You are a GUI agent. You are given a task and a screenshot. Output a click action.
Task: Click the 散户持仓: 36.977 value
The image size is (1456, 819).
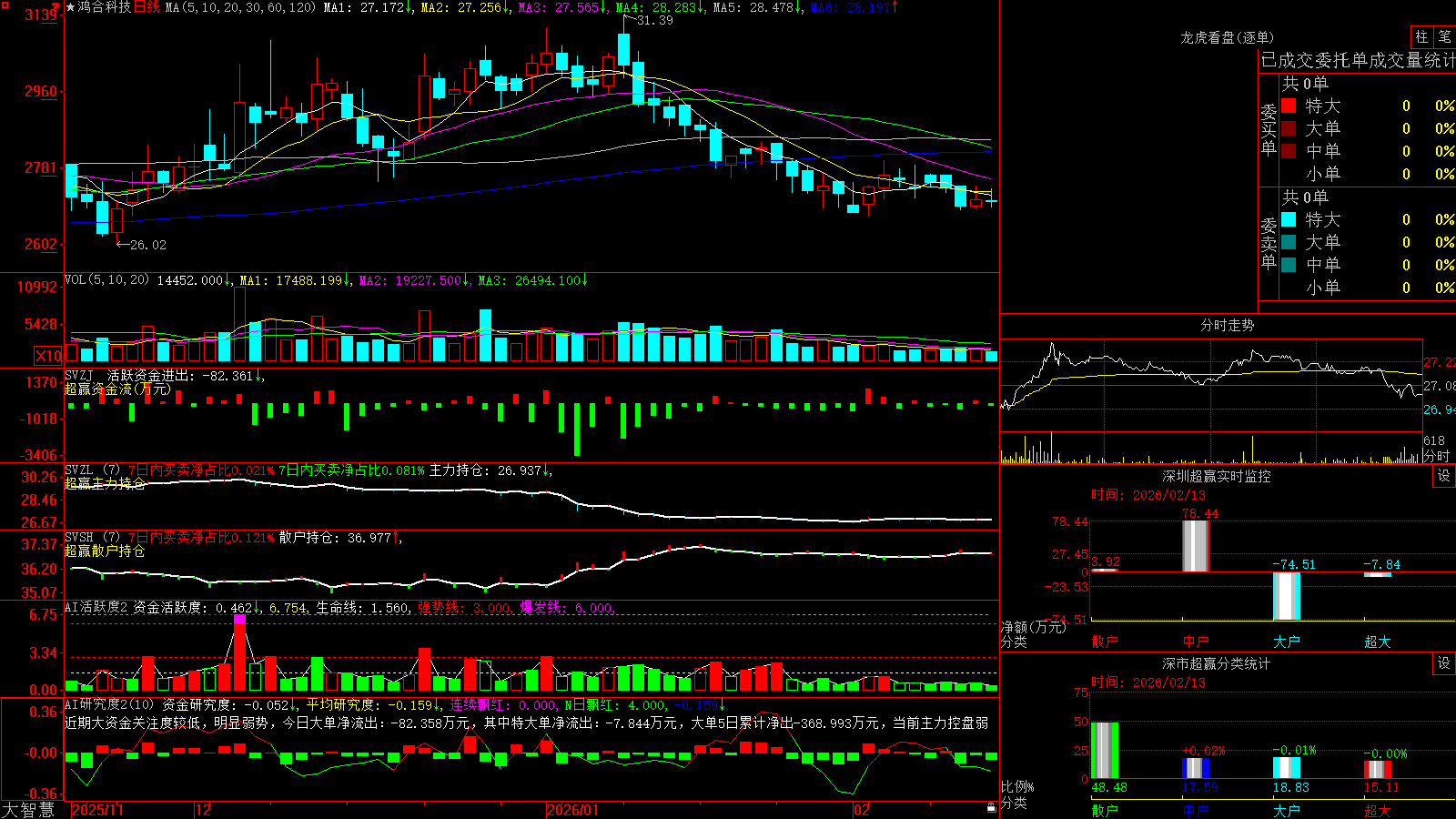coord(335,538)
